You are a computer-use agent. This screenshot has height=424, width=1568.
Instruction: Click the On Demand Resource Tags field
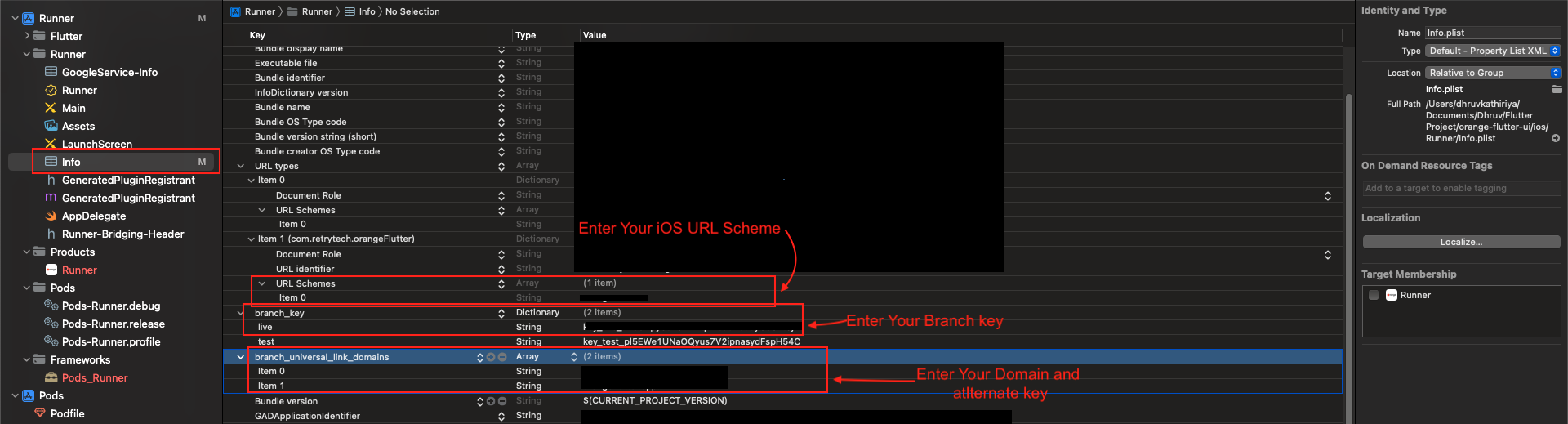click(1461, 188)
